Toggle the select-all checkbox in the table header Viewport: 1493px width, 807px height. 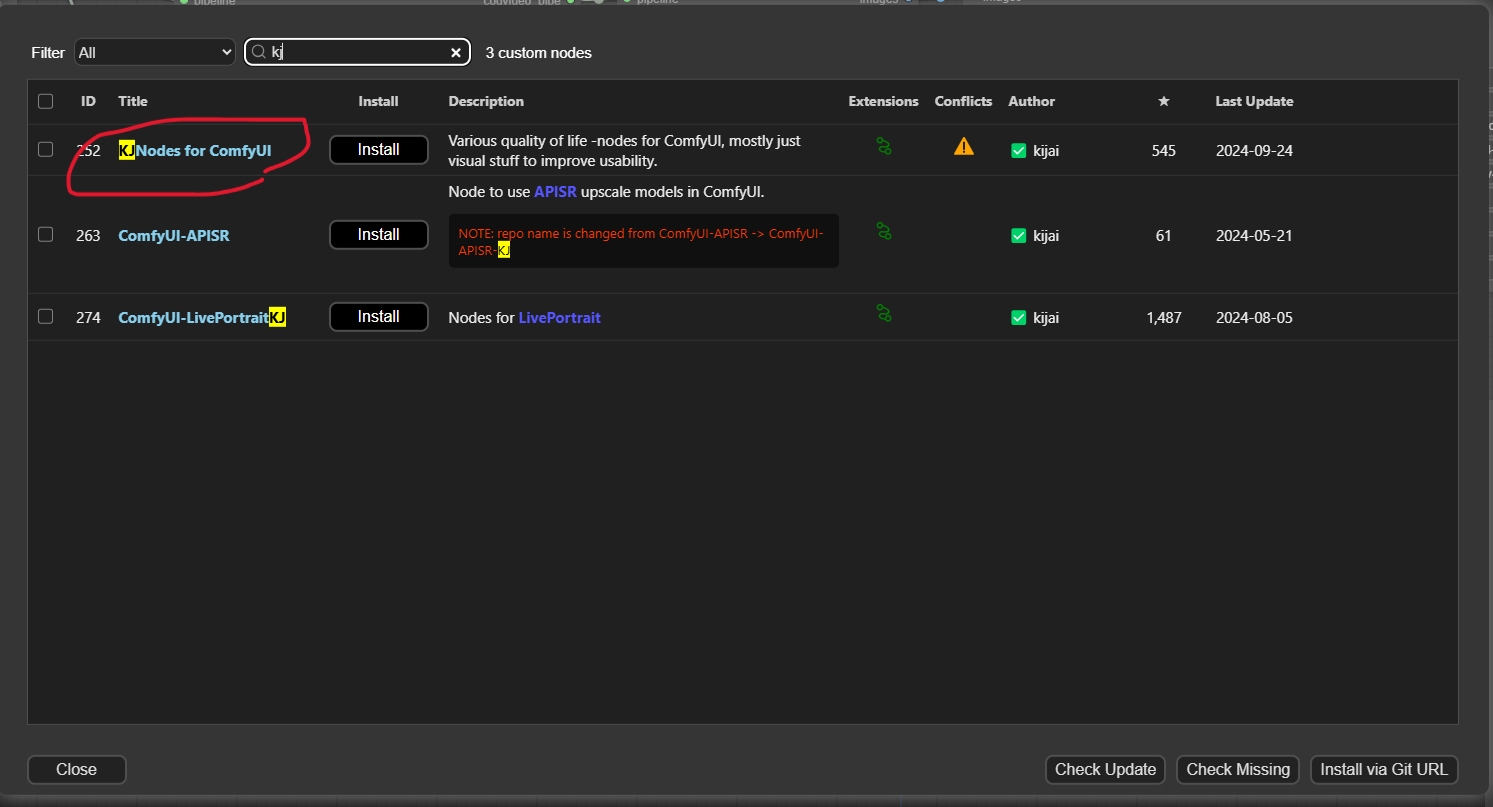[45, 101]
